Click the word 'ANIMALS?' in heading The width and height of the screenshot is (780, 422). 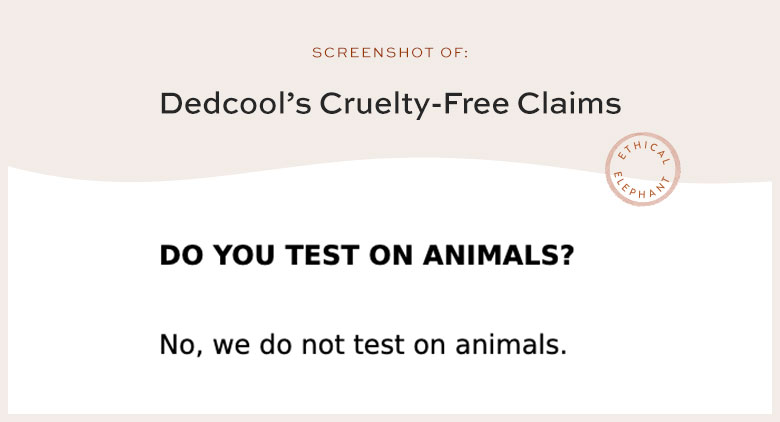(x=498, y=255)
